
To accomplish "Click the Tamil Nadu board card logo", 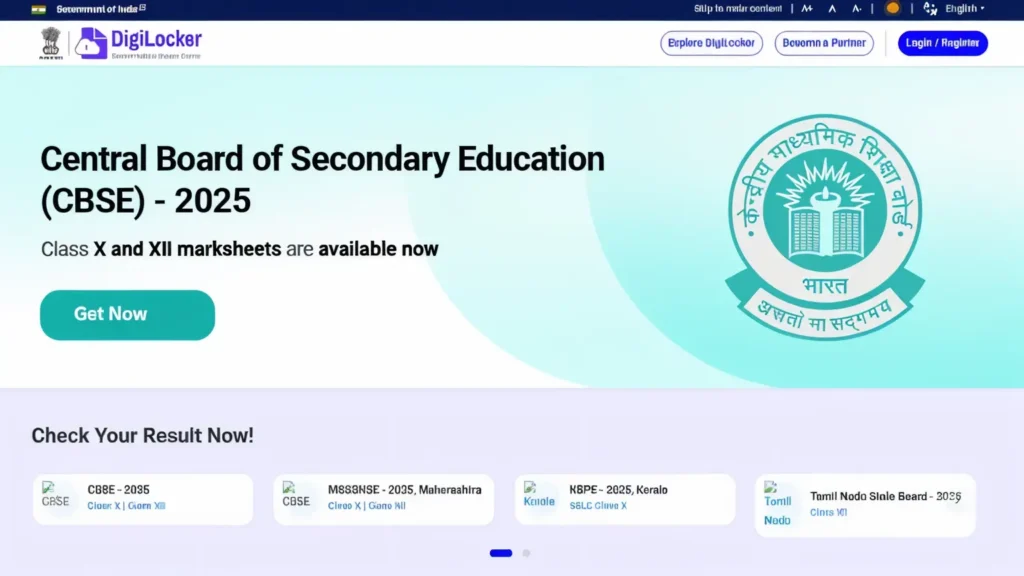I will 777,504.
